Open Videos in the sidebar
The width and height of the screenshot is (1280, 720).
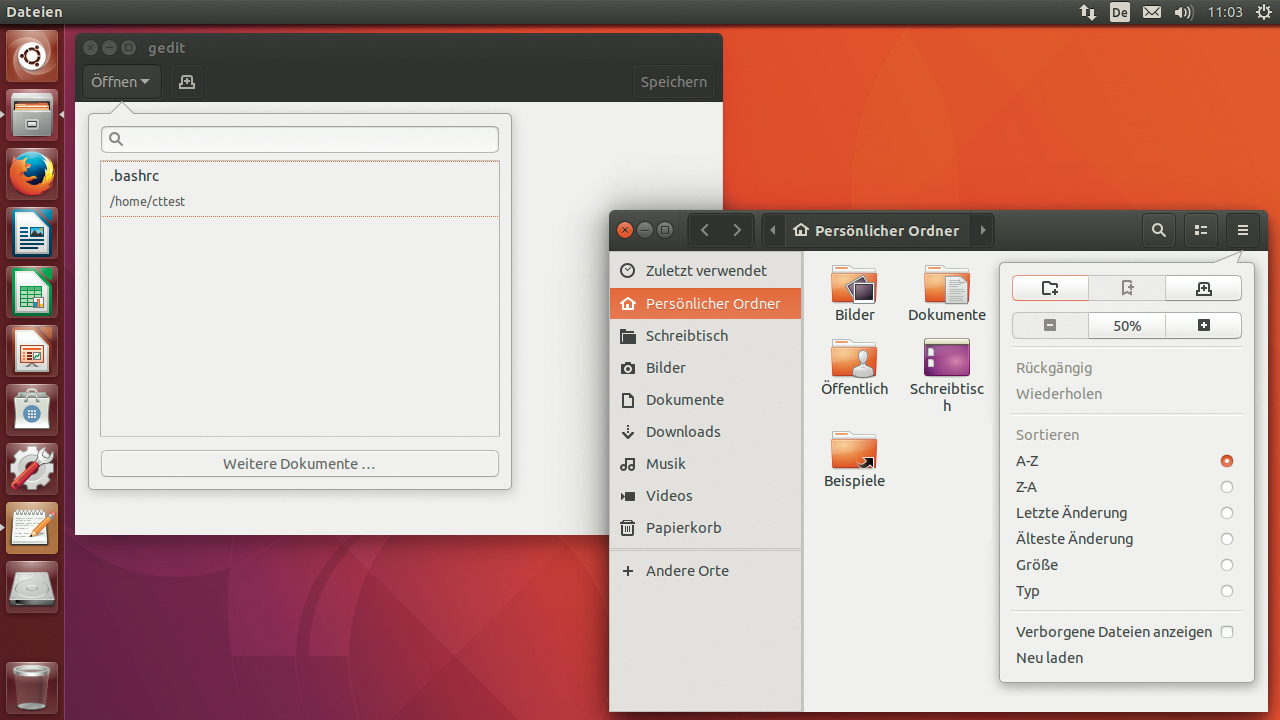[705, 496]
